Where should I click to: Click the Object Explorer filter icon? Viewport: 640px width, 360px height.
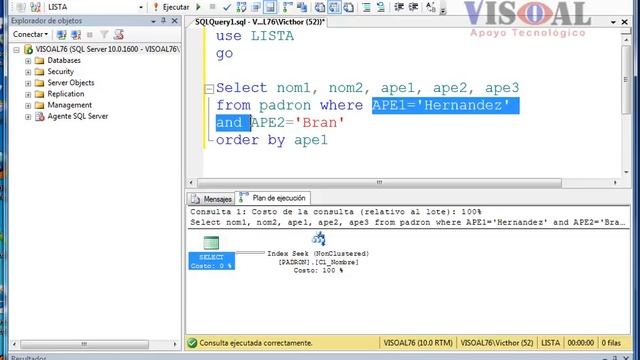104,35
